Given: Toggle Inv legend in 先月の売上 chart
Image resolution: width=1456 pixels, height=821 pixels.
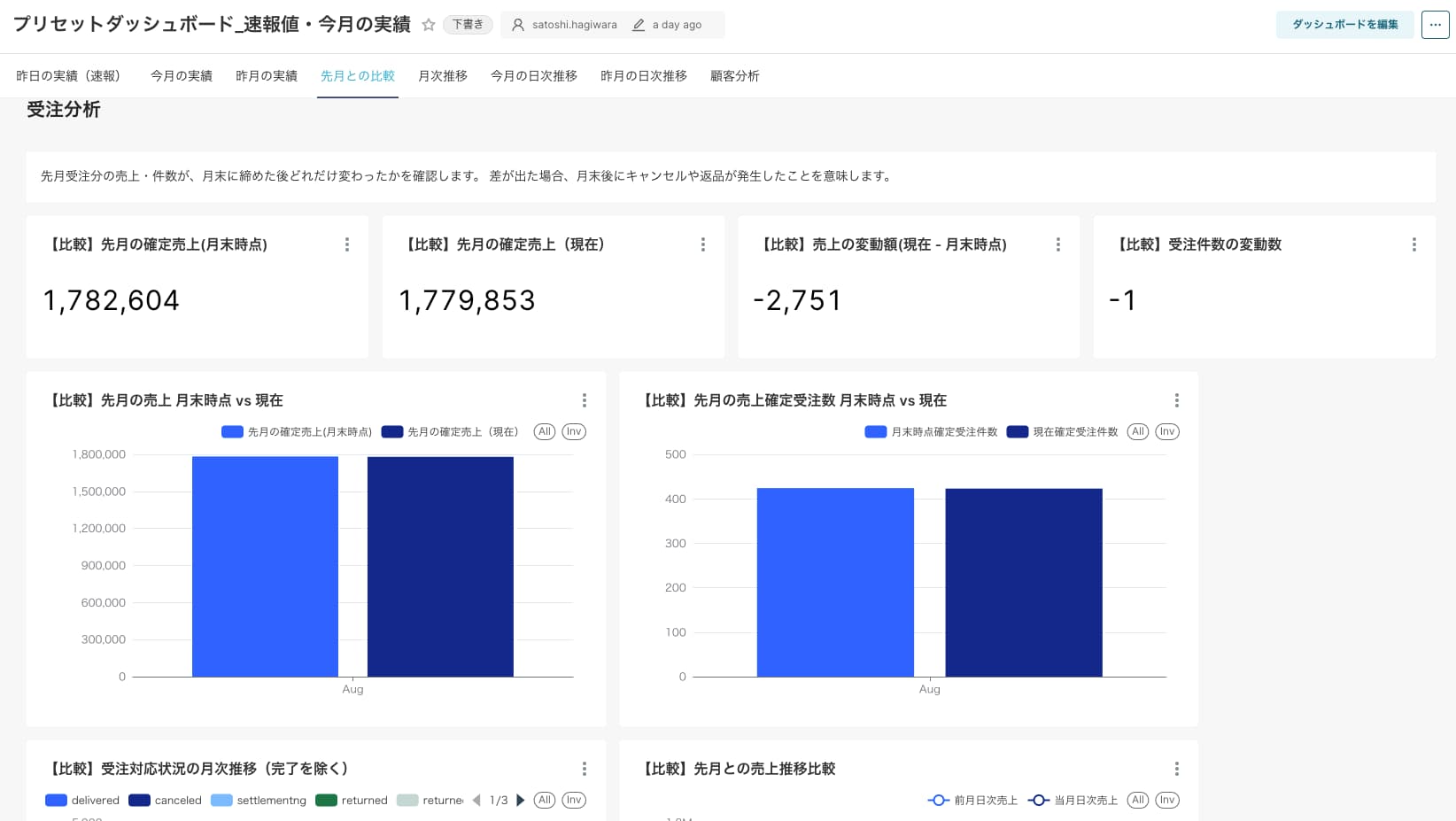Looking at the screenshot, I should click(x=574, y=432).
